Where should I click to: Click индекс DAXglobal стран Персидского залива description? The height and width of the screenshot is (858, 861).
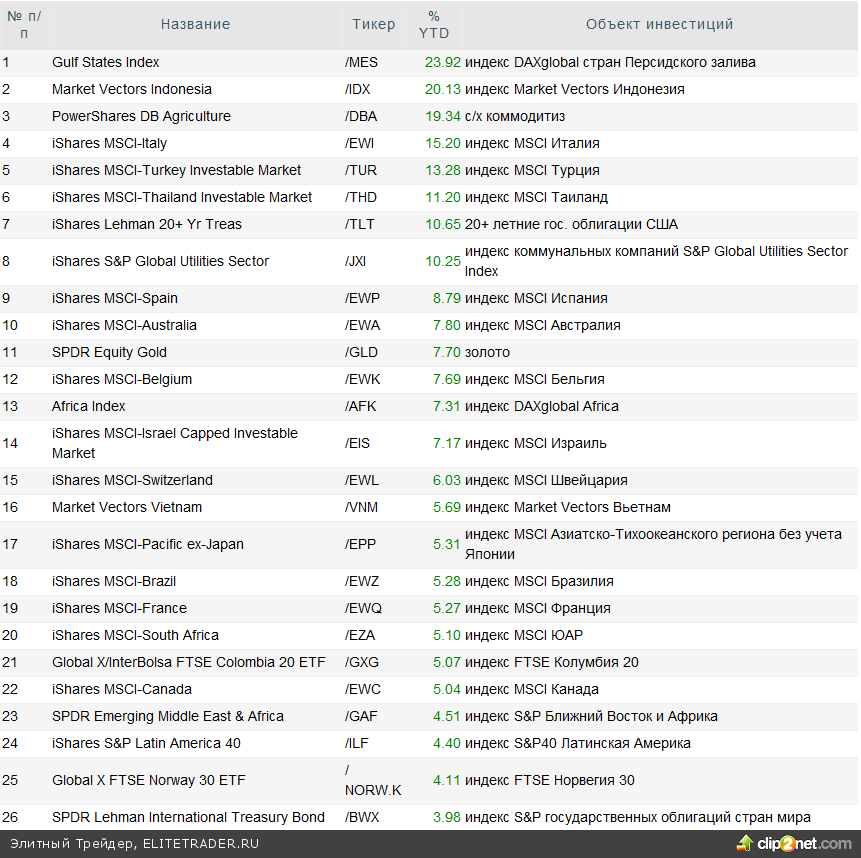pyautogui.click(x=610, y=62)
